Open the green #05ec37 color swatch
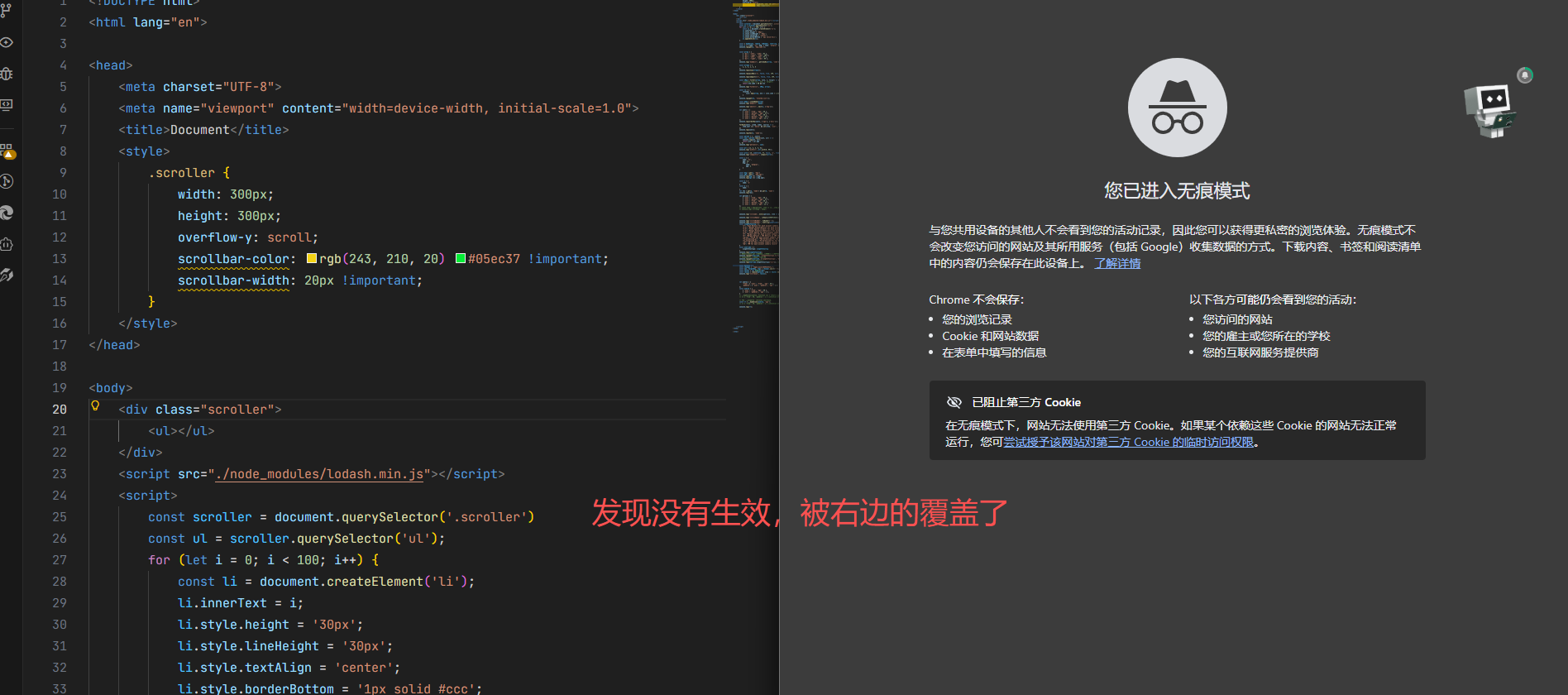The width and height of the screenshot is (1568, 695). click(x=461, y=258)
